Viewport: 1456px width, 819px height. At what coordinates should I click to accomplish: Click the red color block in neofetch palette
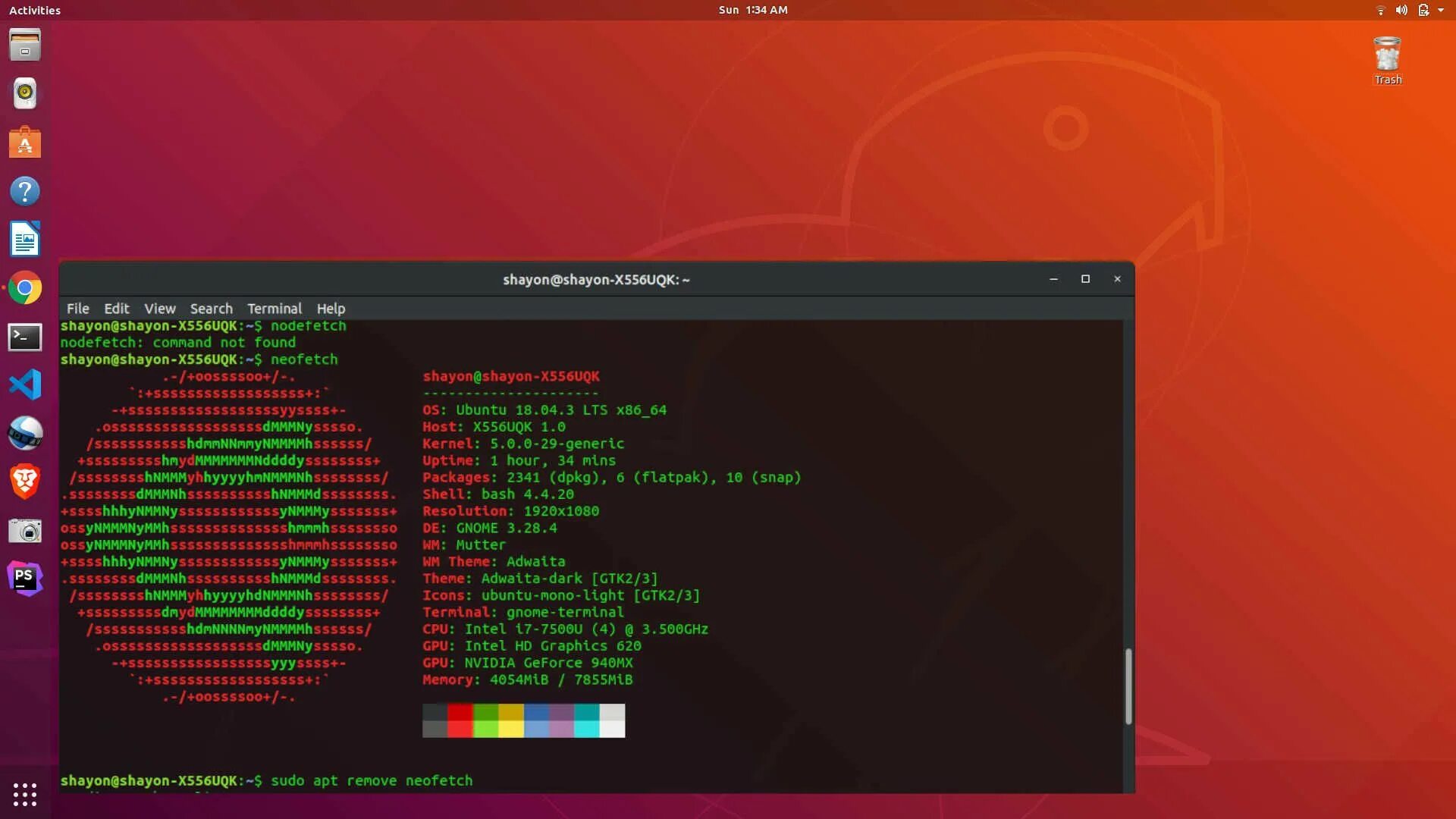click(460, 712)
